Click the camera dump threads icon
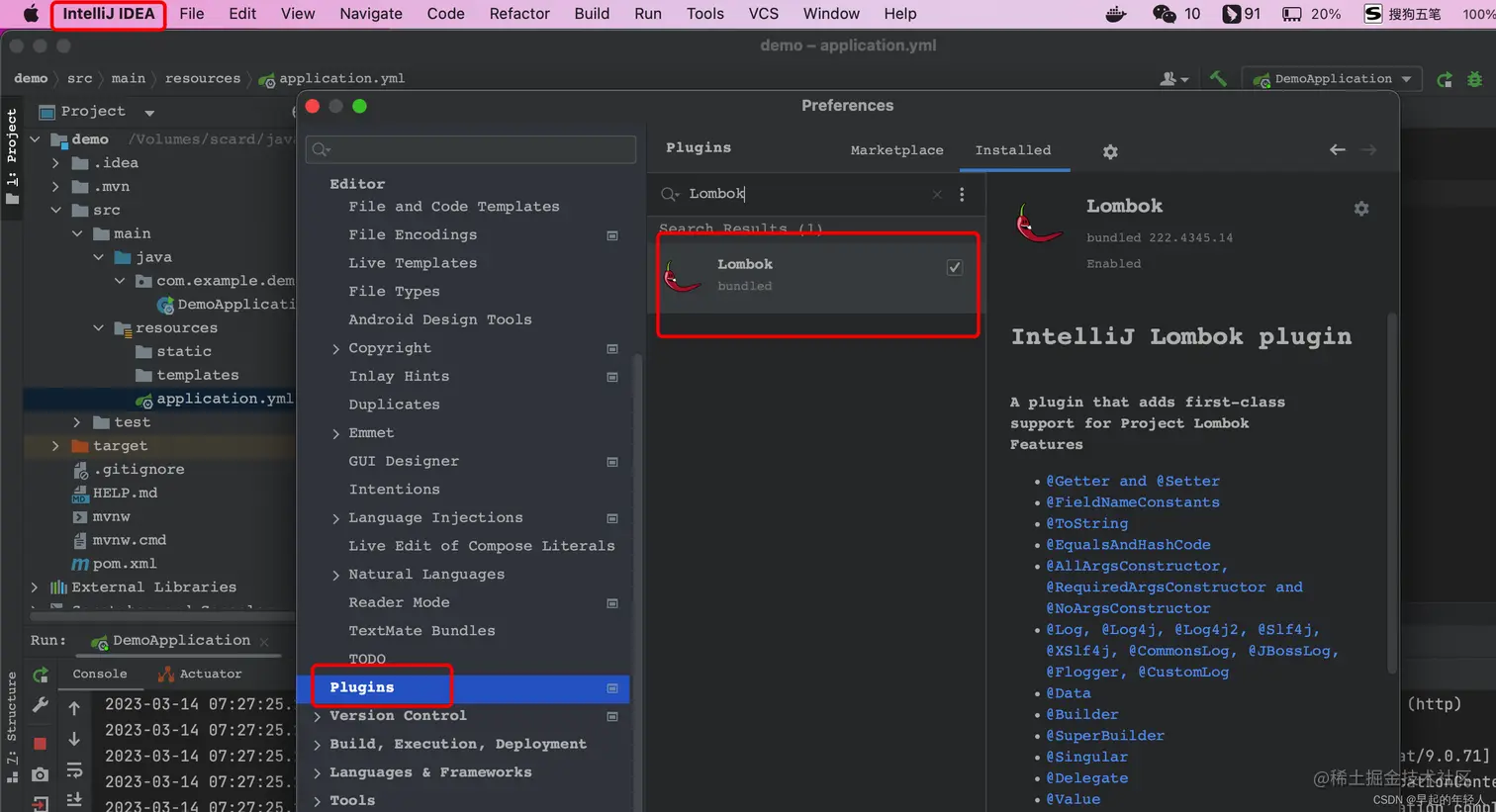 (41, 774)
